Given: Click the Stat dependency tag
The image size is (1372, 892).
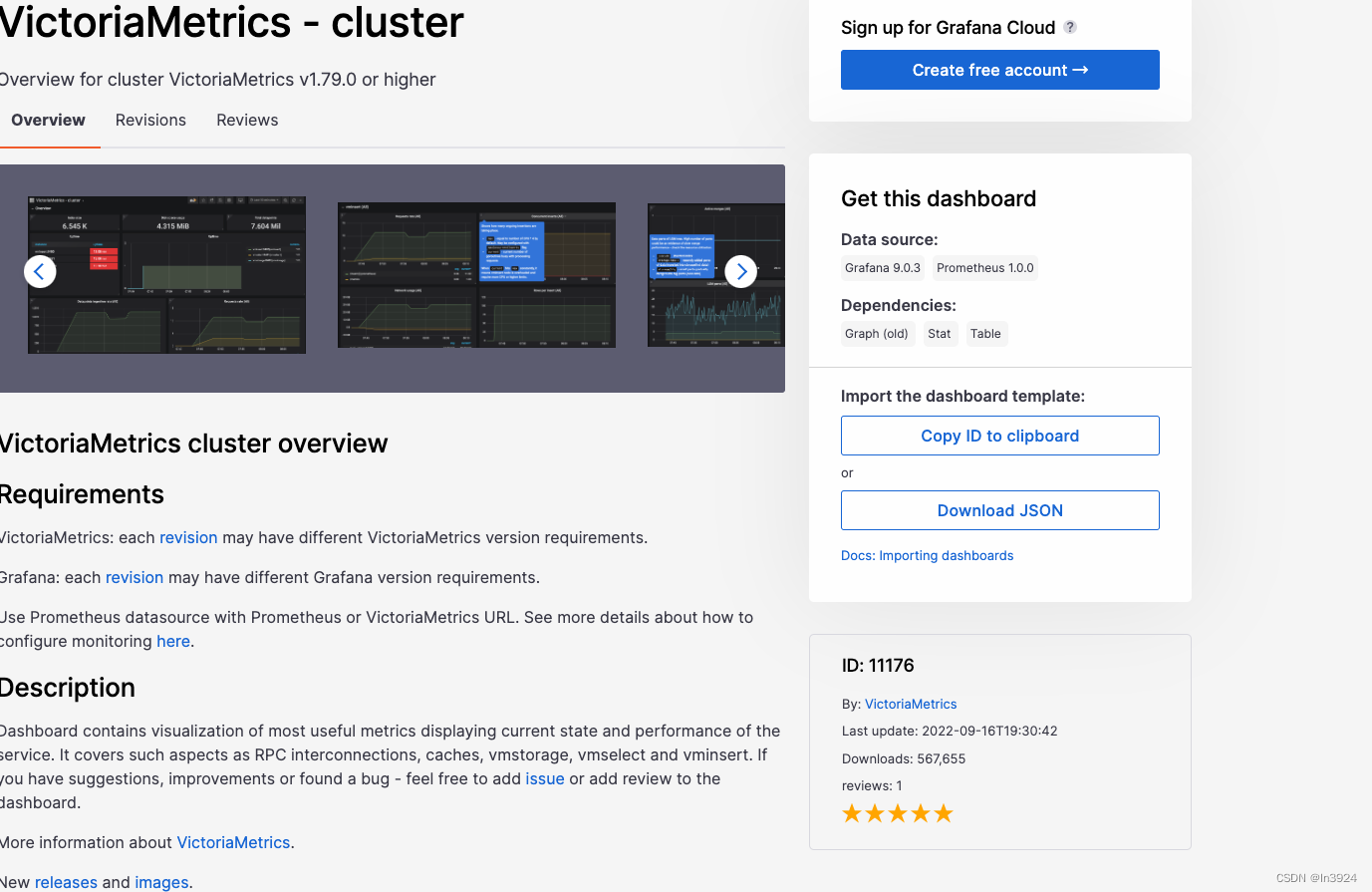Looking at the screenshot, I should (940, 334).
